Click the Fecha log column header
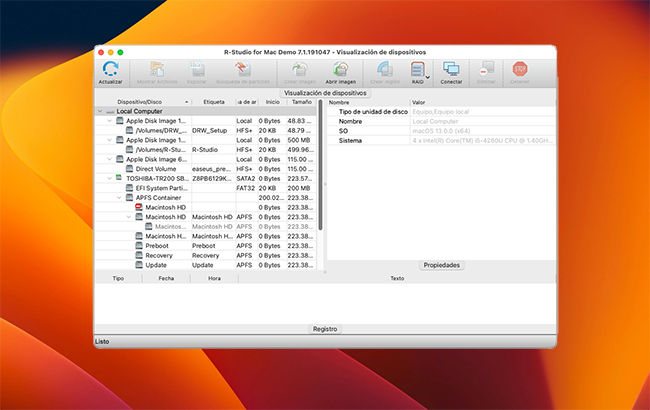The image size is (650, 410). pyautogui.click(x=166, y=278)
